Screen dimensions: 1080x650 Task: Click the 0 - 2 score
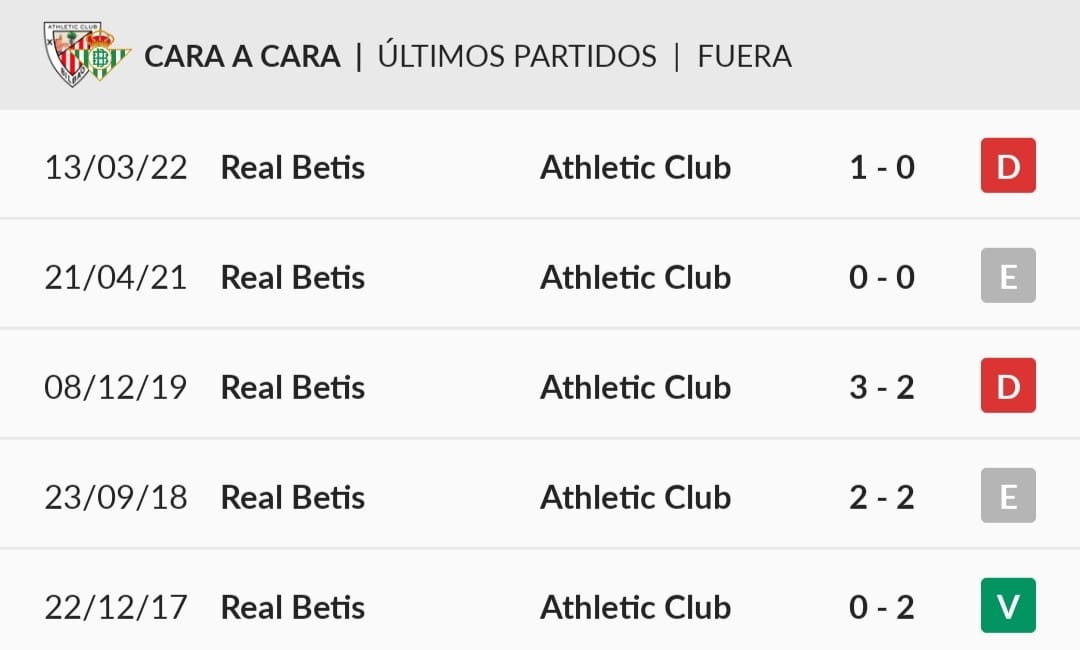pyautogui.click(x=882, y=607)
